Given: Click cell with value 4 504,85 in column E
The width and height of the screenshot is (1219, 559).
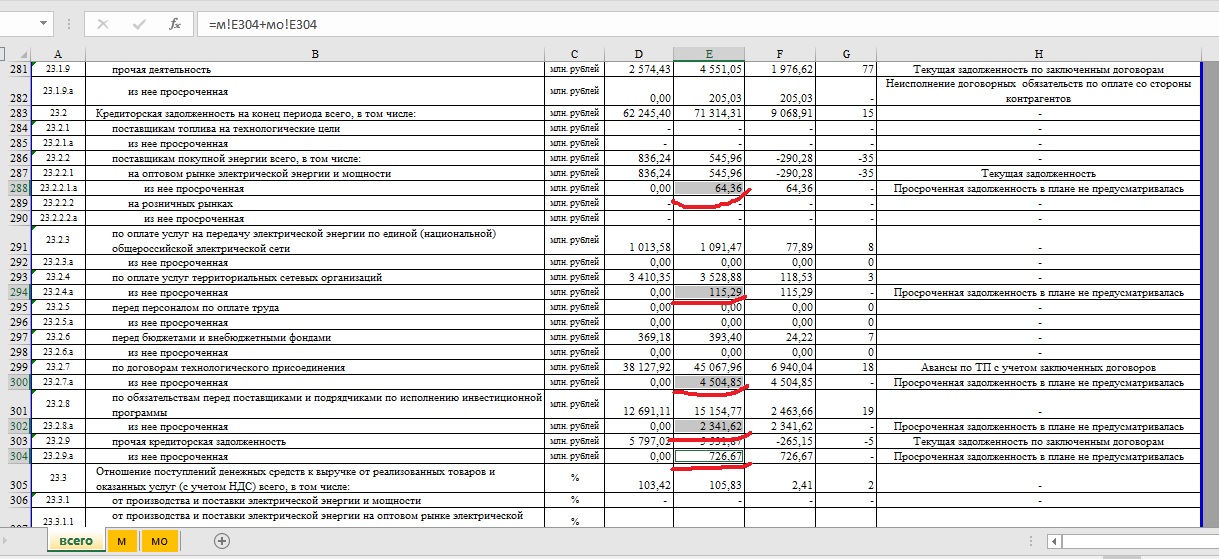Looking at the screenshot, I should (709, 382).
